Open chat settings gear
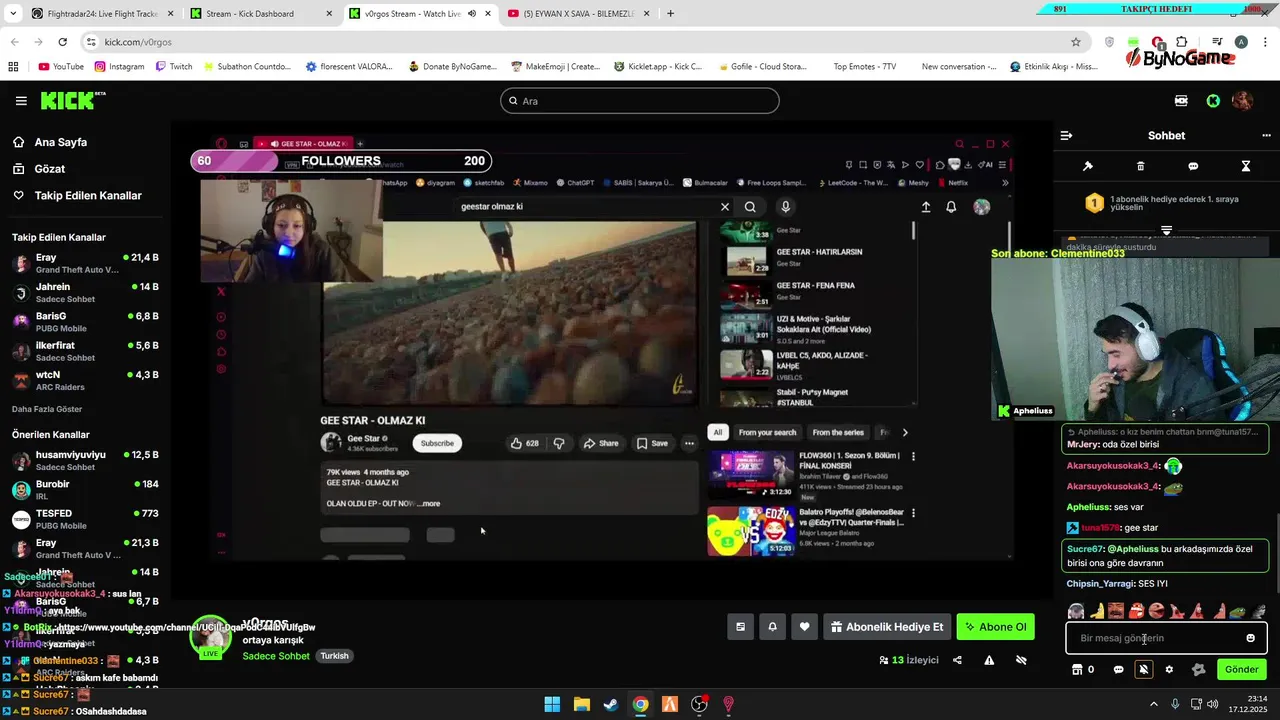Viewport: 1280px width, 720px height. (1169, 669)
